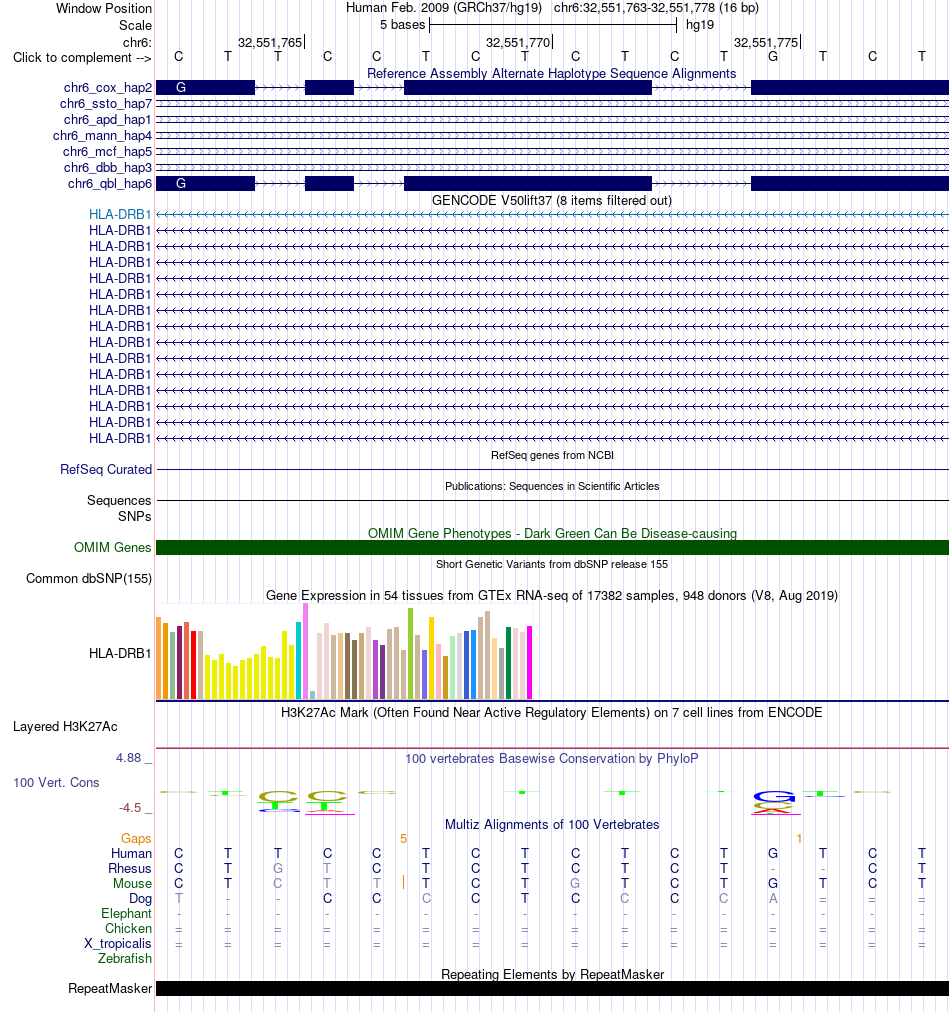Click the HLA-DRB1 label beside GTEx bar chart
950x1012 pixels.
(x=120, y=654)
